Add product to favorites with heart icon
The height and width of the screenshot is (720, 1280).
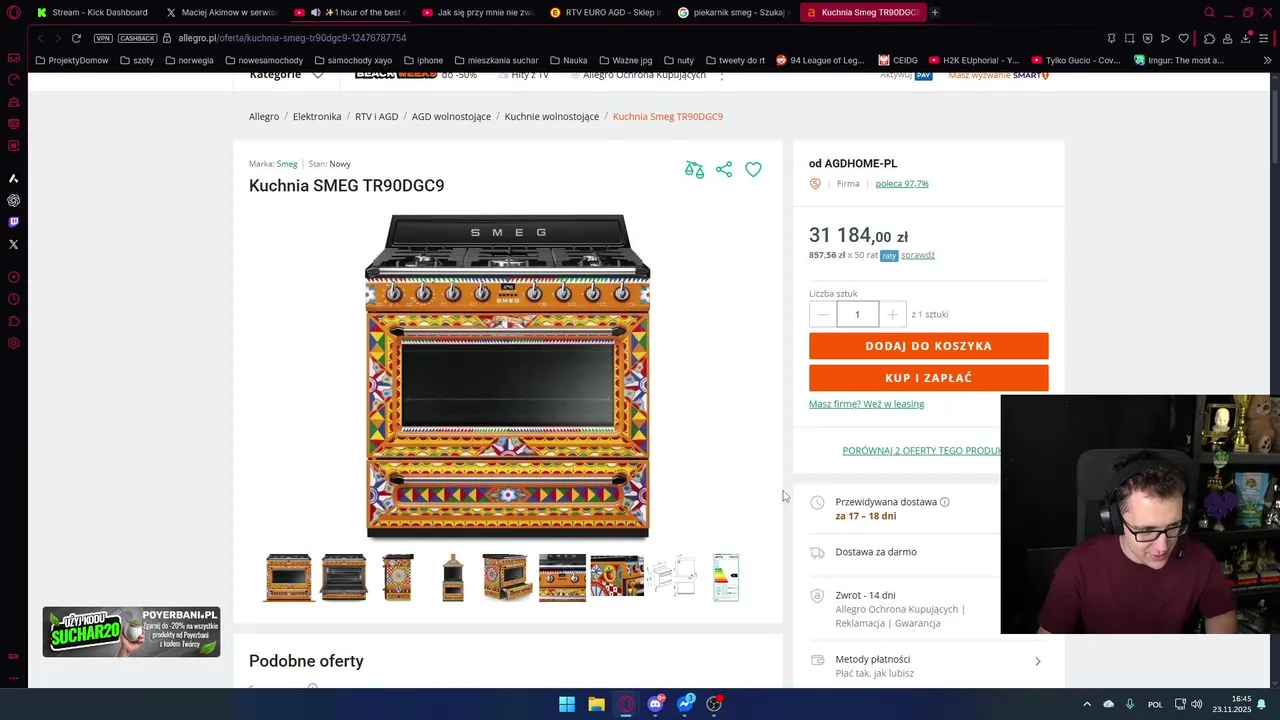[x=753, y=170]
